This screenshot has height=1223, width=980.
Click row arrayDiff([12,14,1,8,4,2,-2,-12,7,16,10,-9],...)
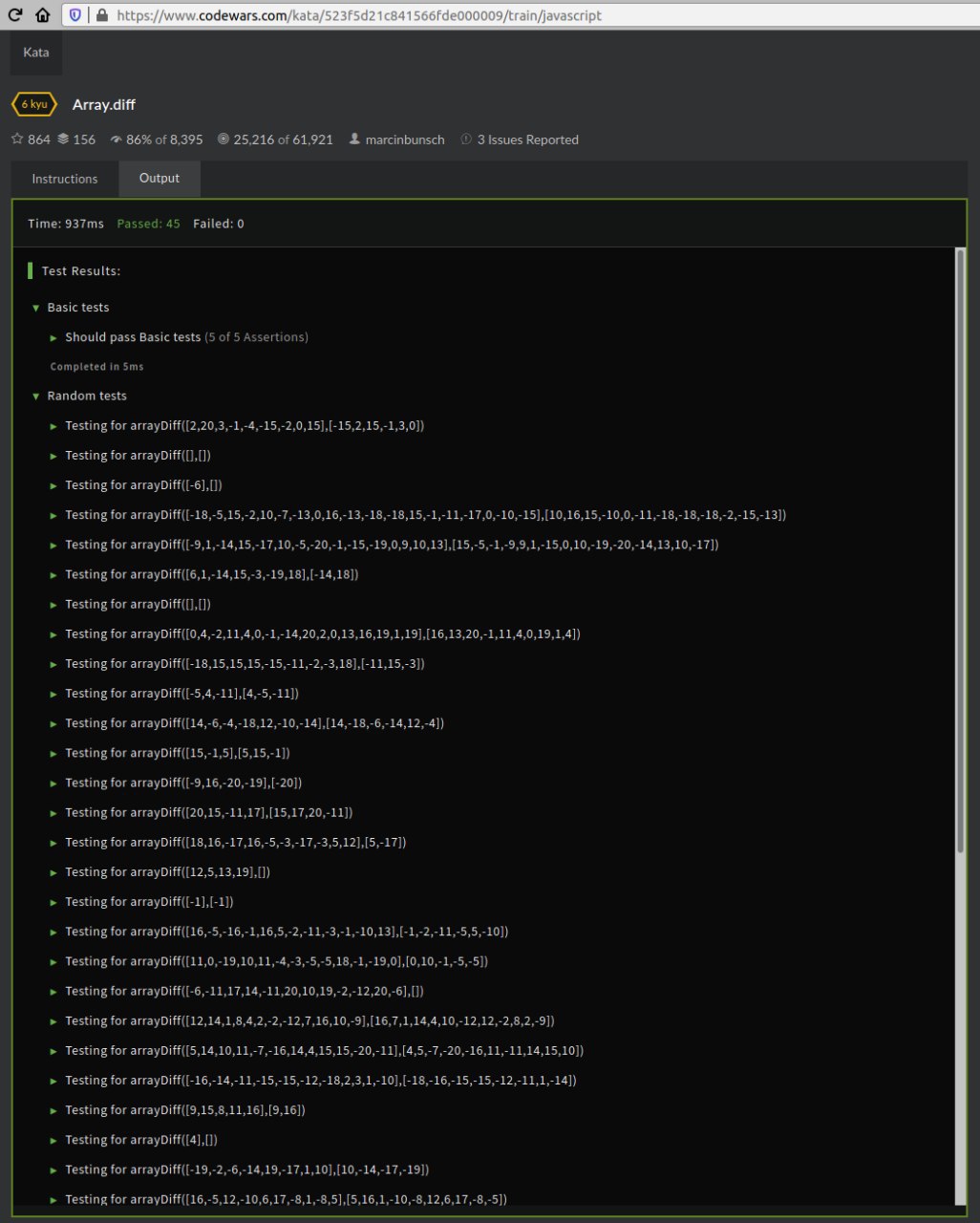tap(309, 1020)
